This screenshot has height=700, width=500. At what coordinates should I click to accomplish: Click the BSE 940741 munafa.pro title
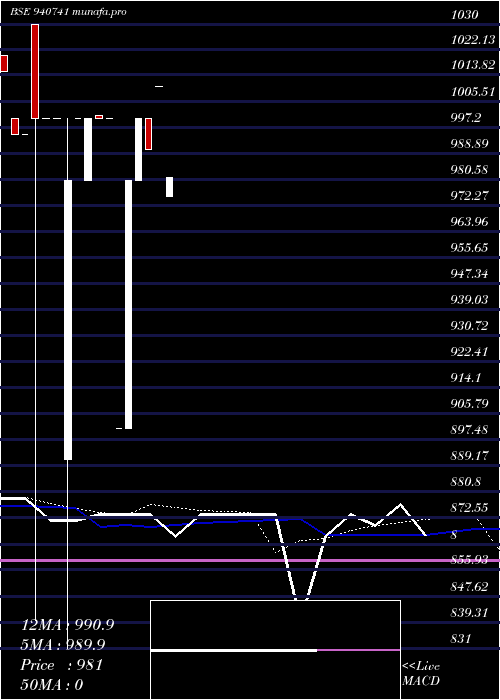[x=68, y=12]
